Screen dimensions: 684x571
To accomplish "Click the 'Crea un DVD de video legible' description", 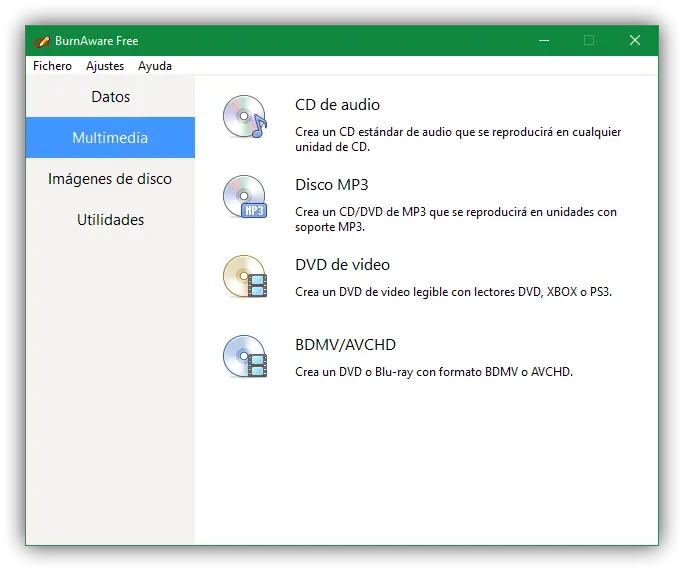I will [453, 292].
